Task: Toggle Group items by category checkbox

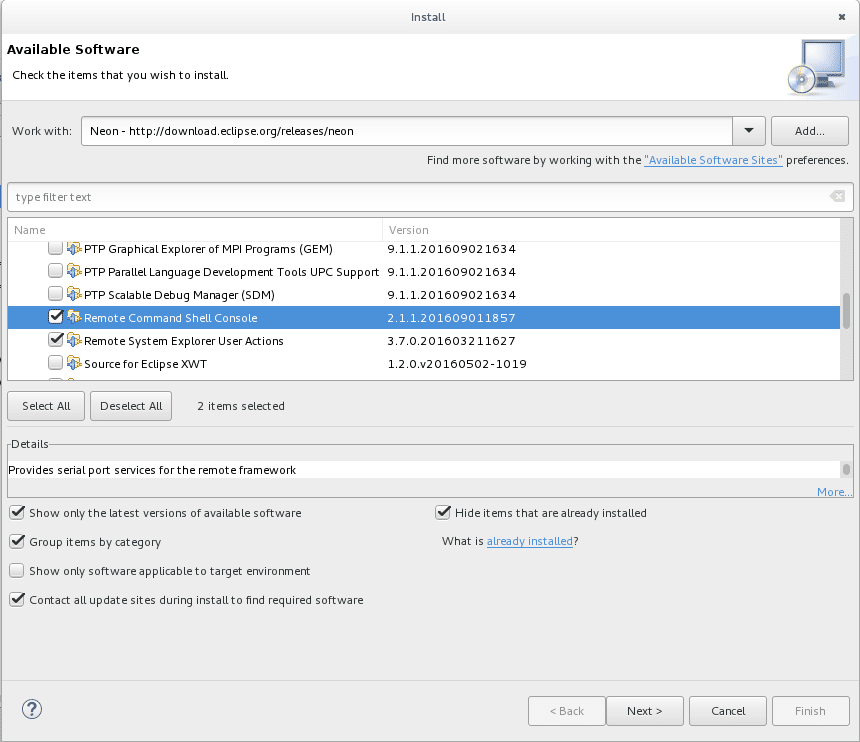Action: click(17, 542)
